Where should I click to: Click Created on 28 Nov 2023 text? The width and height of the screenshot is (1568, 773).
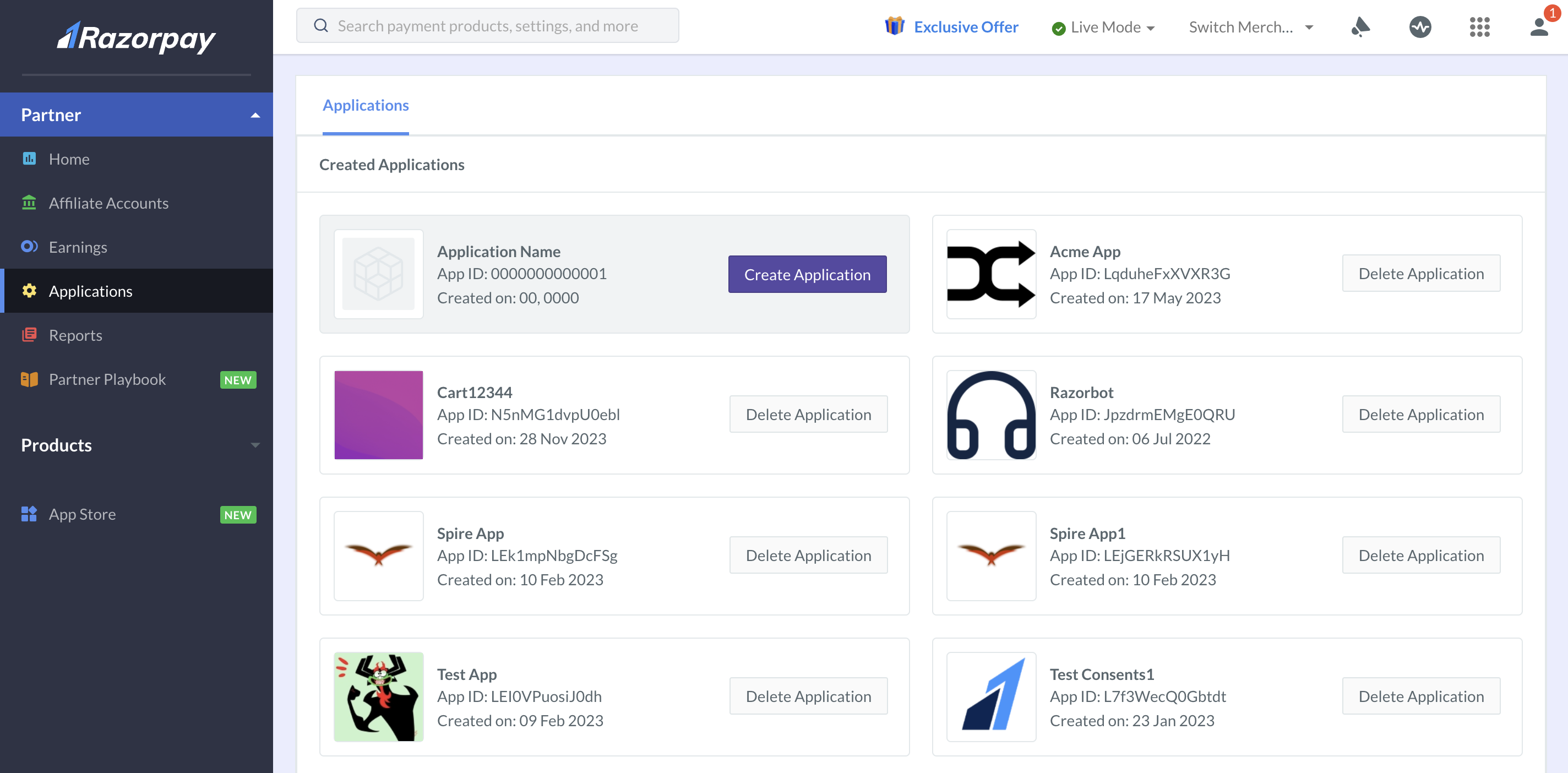[x=521, y=438]
